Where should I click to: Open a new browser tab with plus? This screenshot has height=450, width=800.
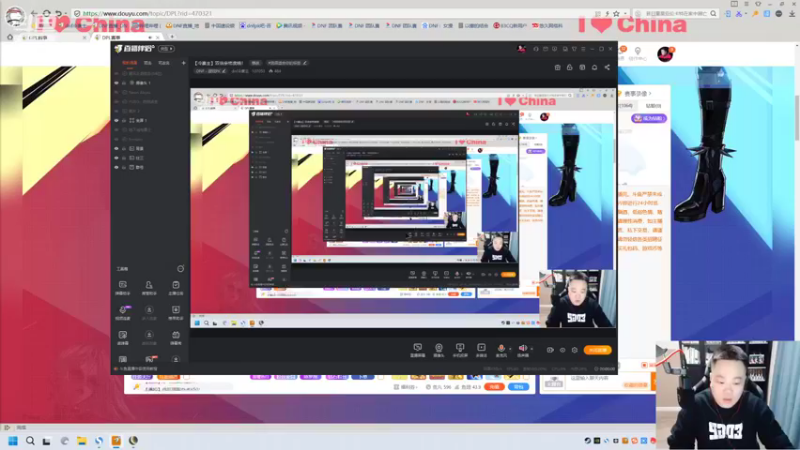click(x=172, y=37)
